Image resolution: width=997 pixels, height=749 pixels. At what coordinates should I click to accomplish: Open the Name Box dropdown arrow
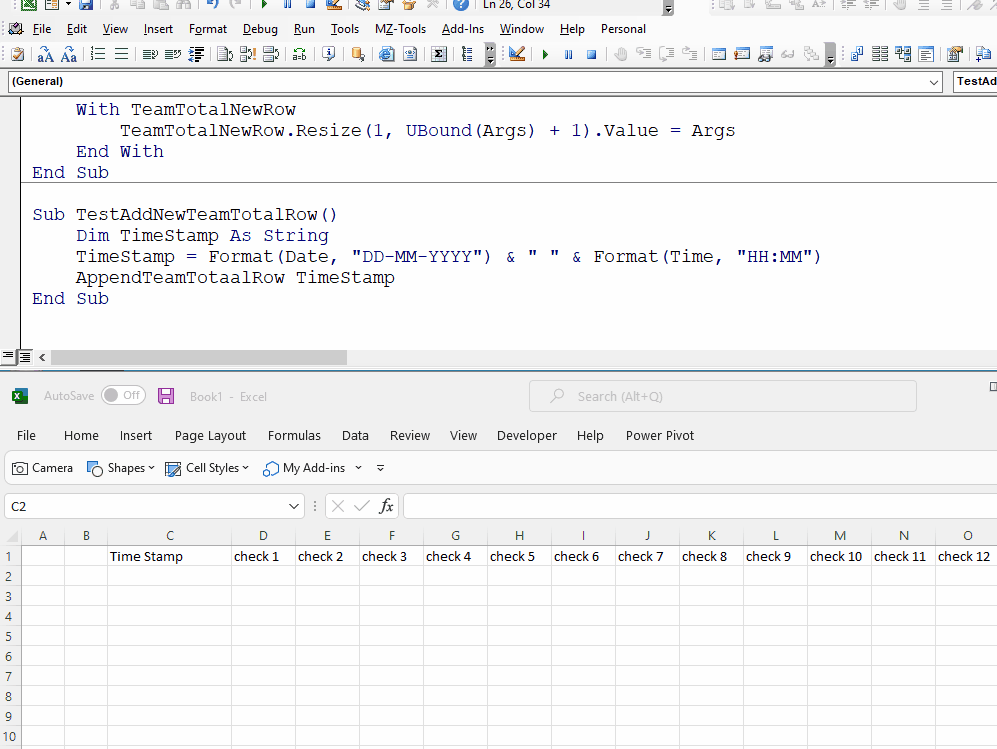tap(294, 506)
